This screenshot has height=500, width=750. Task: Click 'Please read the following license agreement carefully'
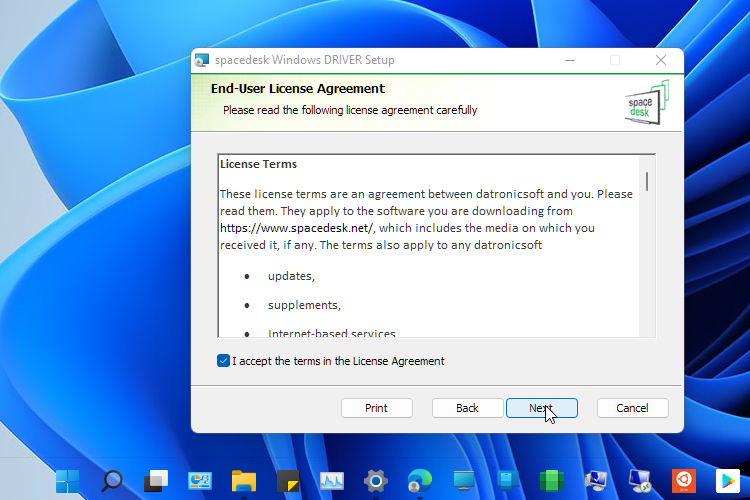tap(350, 110)
